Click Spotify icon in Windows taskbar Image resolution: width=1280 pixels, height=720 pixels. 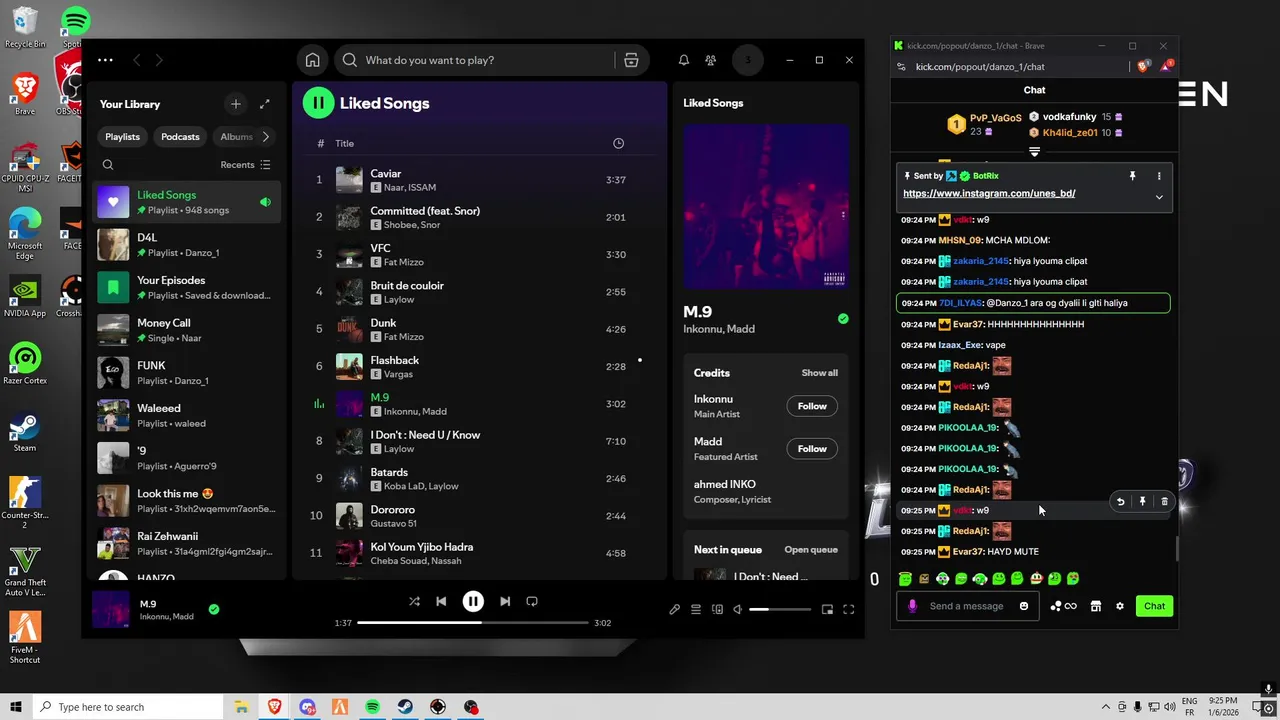point(372,707)
